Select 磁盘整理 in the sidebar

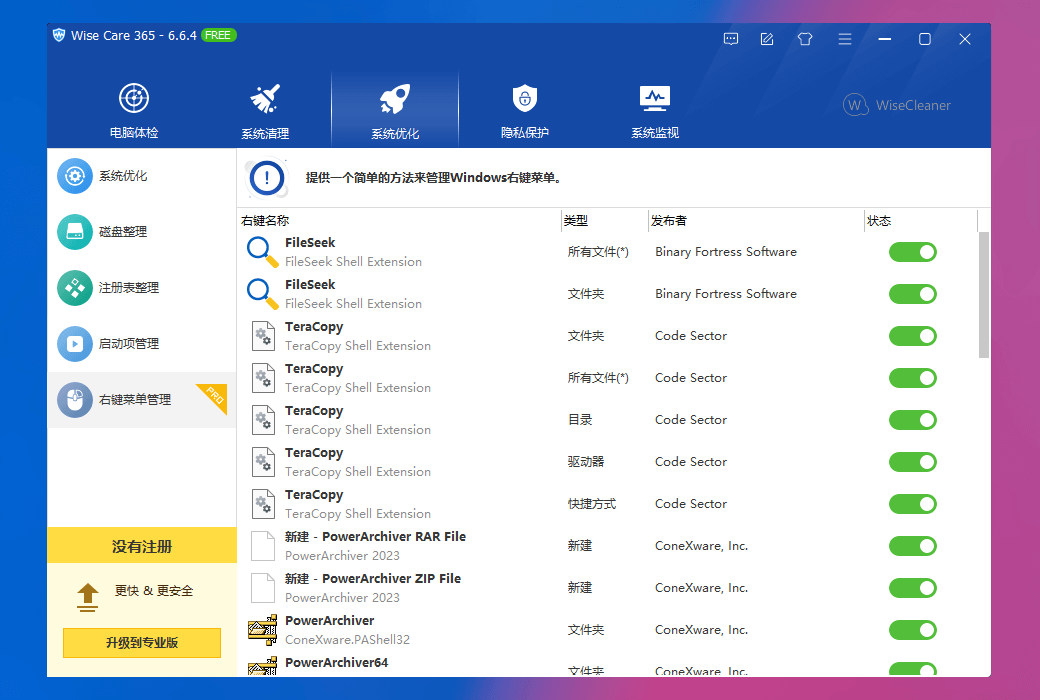(142, 232)
